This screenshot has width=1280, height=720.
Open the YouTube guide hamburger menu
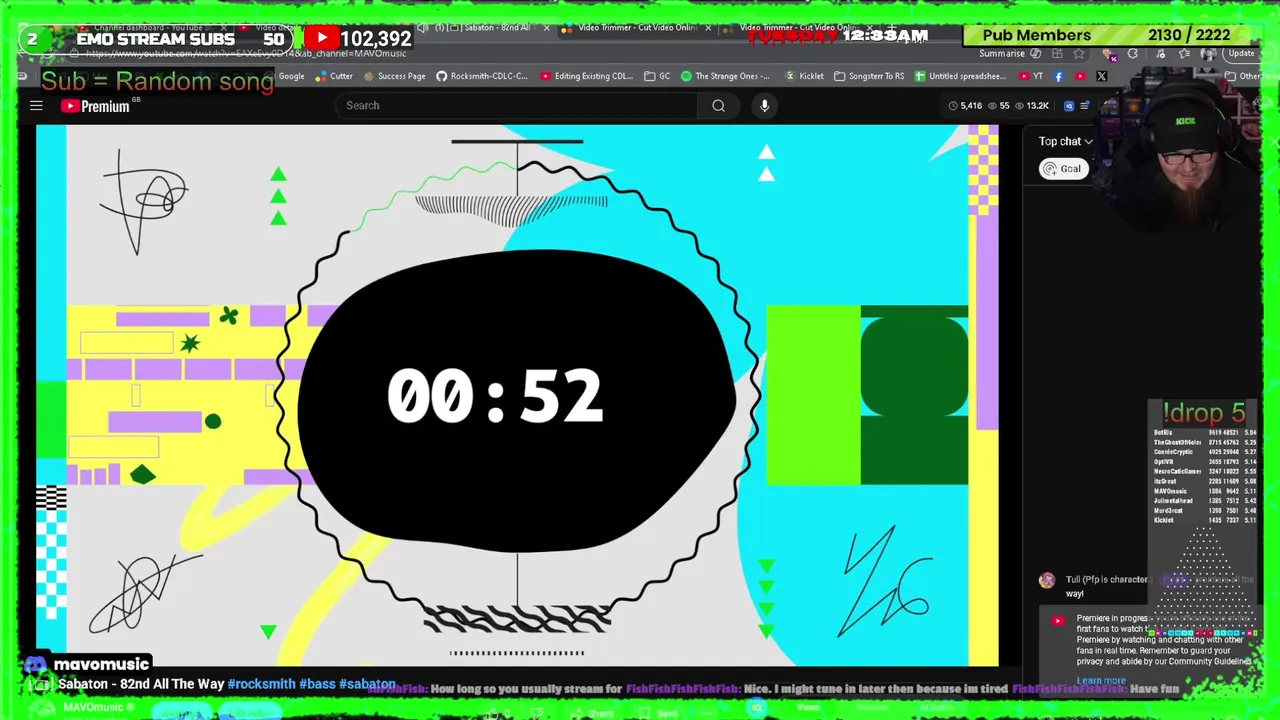pos(36,105)
